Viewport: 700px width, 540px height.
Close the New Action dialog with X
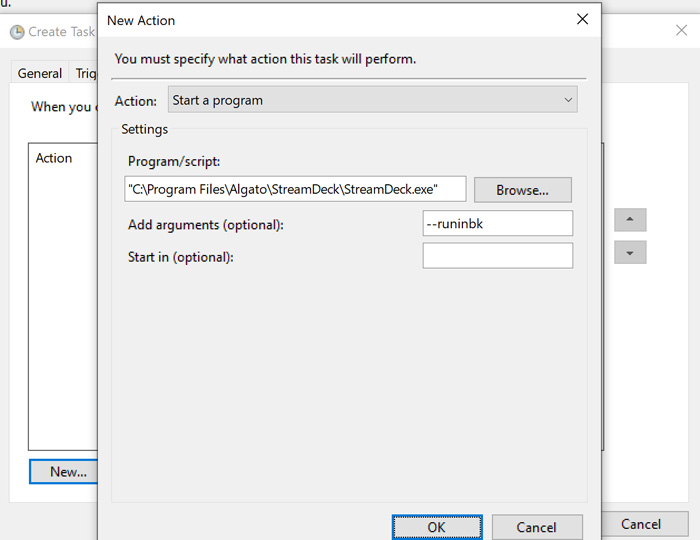(x=582, y=19)
